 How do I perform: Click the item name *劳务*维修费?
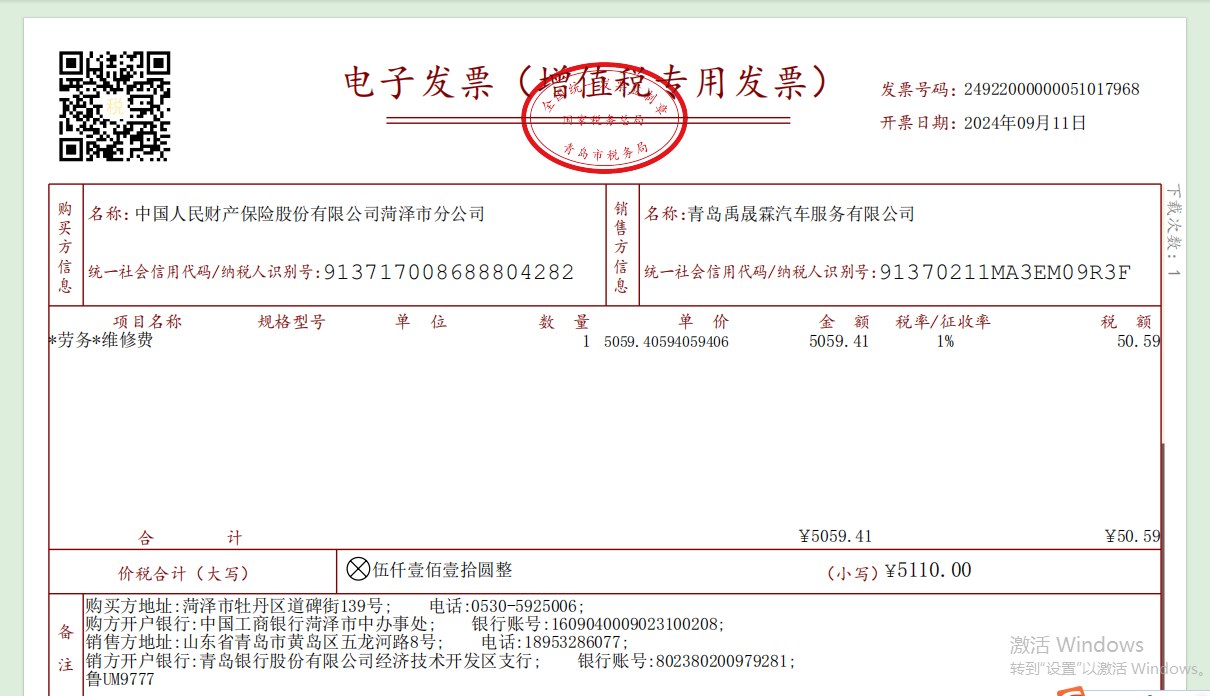pyautogui.click(x=101, y=341)
